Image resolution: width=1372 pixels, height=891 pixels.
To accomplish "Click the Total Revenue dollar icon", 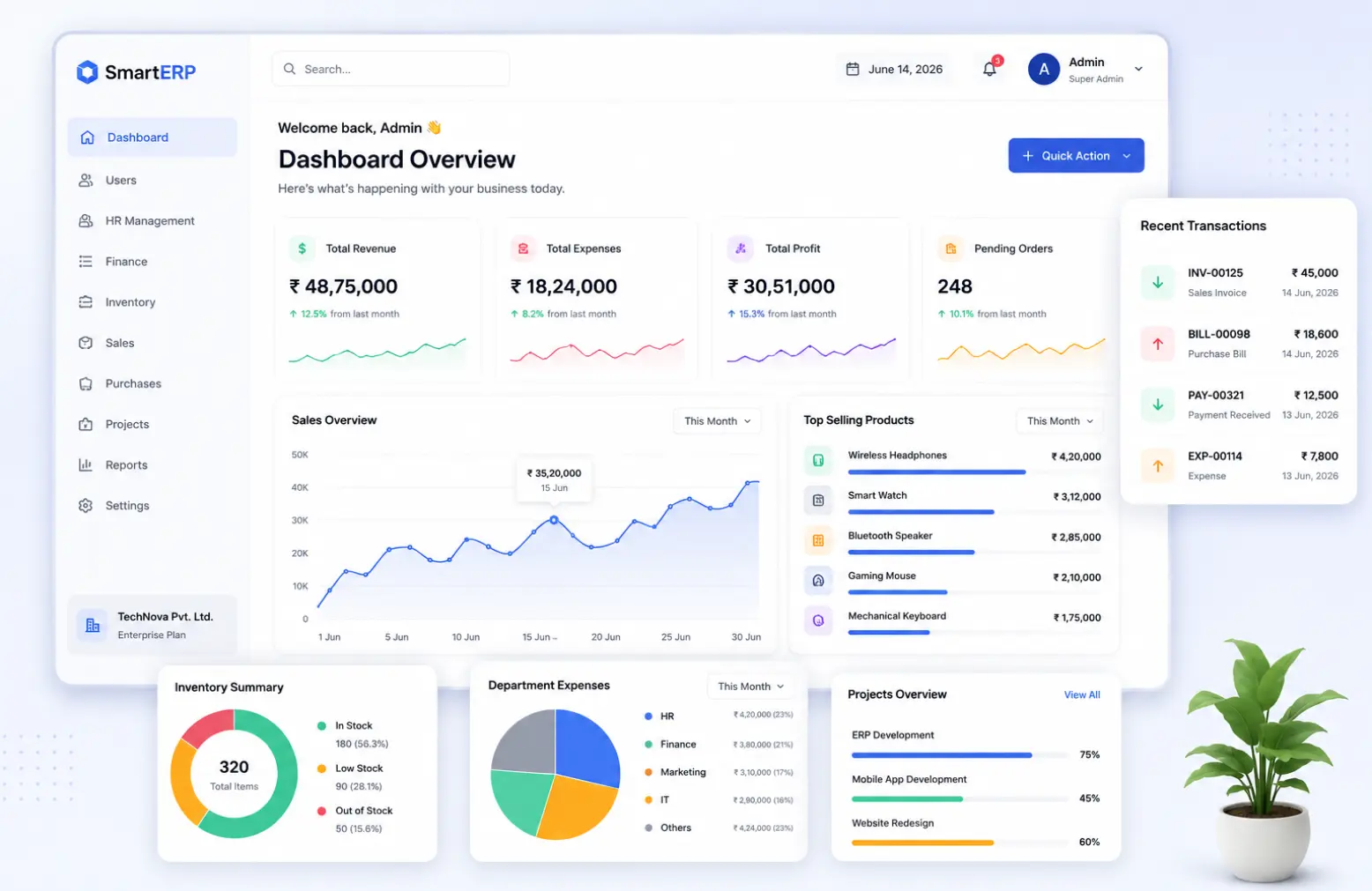I will point(302,249).
